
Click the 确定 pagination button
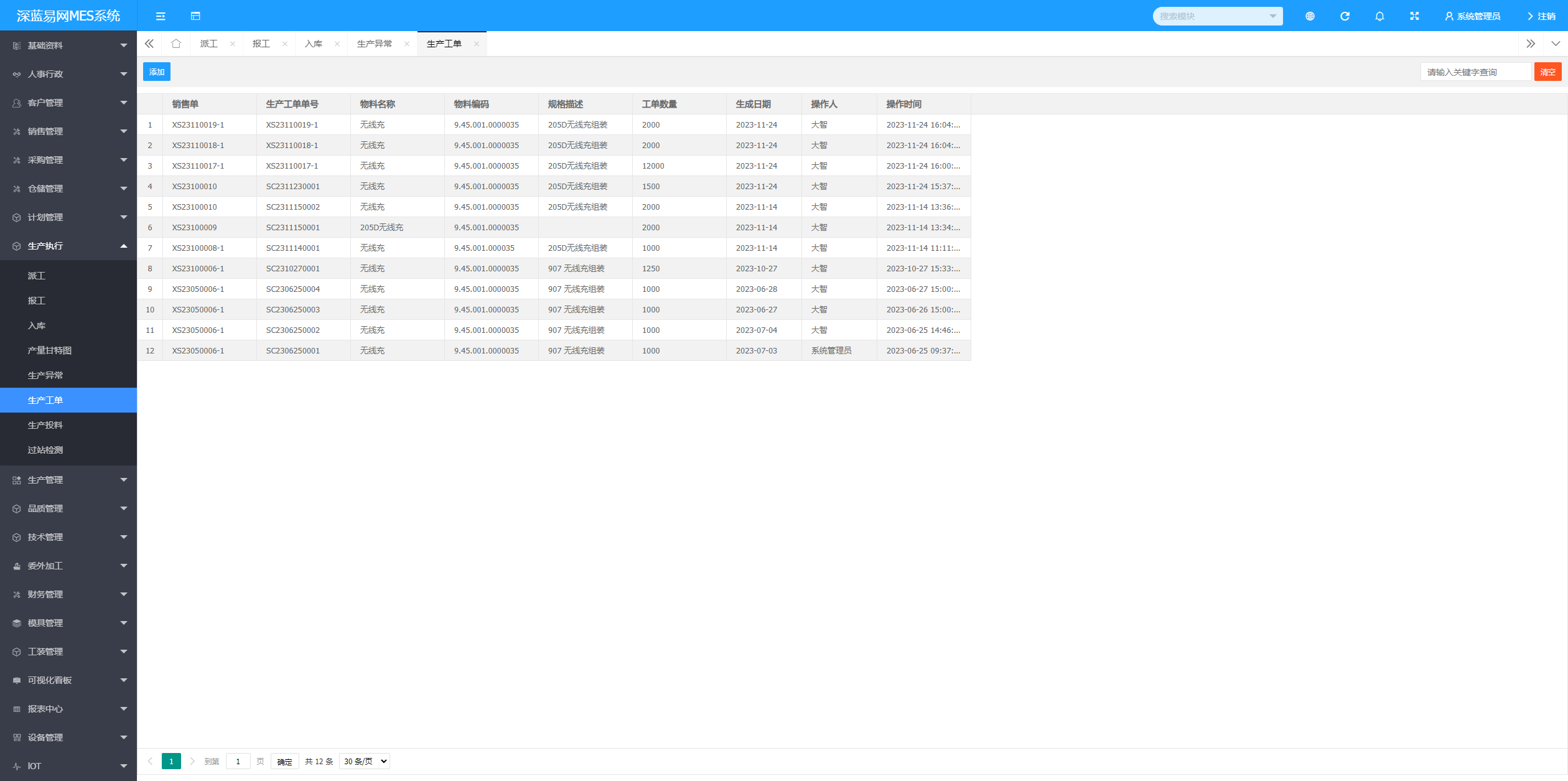tap(285, 761)
